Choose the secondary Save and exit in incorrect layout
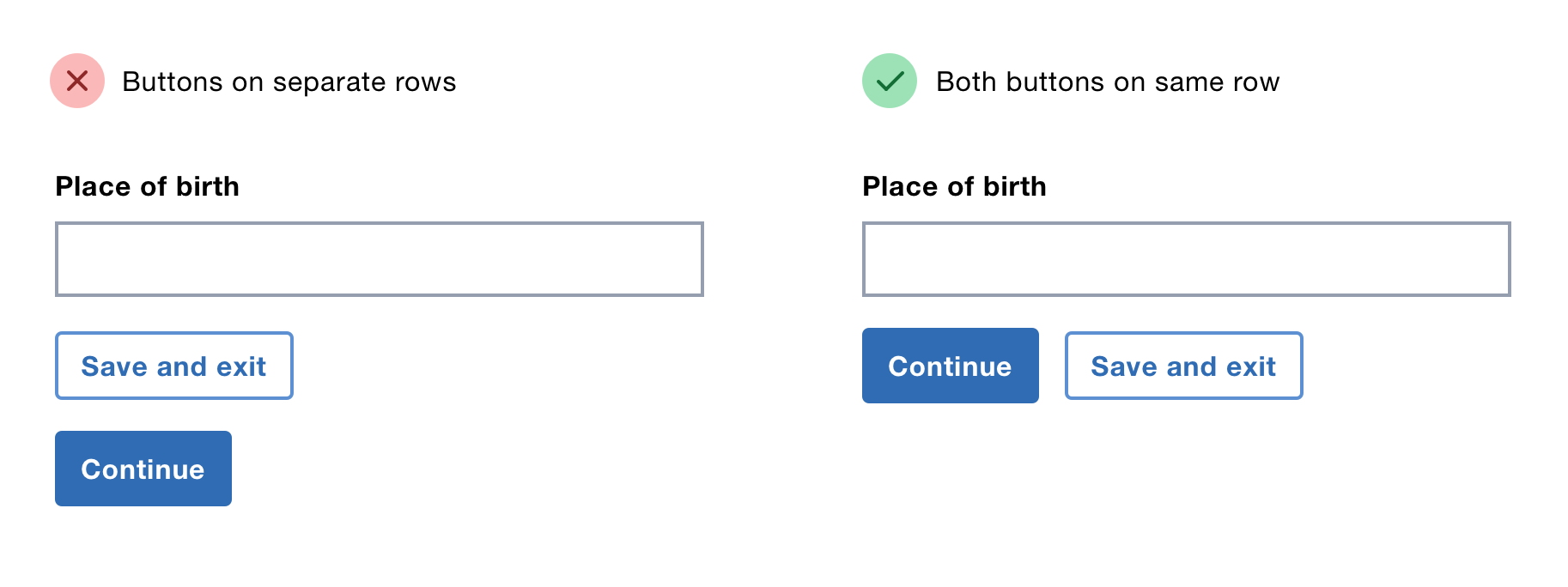This screenshot has height=587, width=1568. [173, 366]
